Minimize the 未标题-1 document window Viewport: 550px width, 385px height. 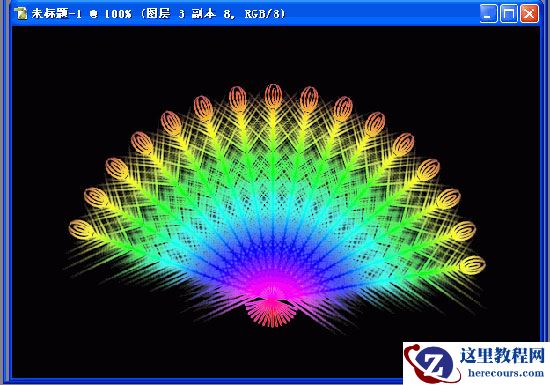point(488,14)
